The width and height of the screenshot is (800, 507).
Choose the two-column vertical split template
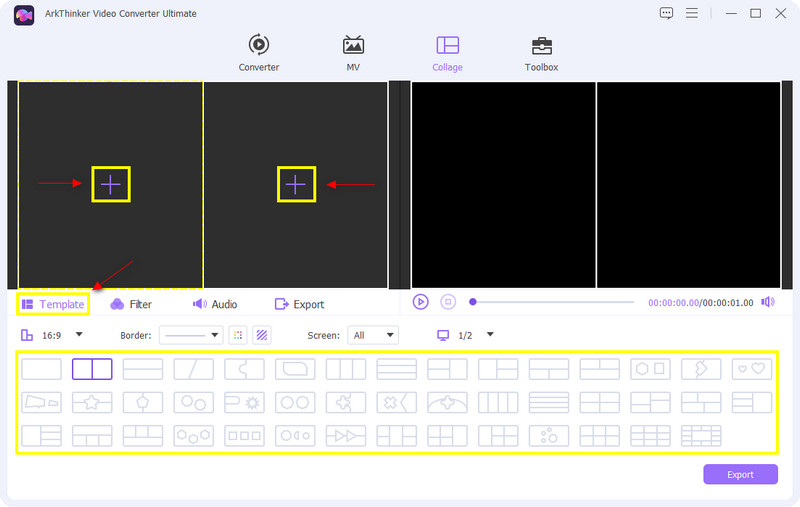92,369
